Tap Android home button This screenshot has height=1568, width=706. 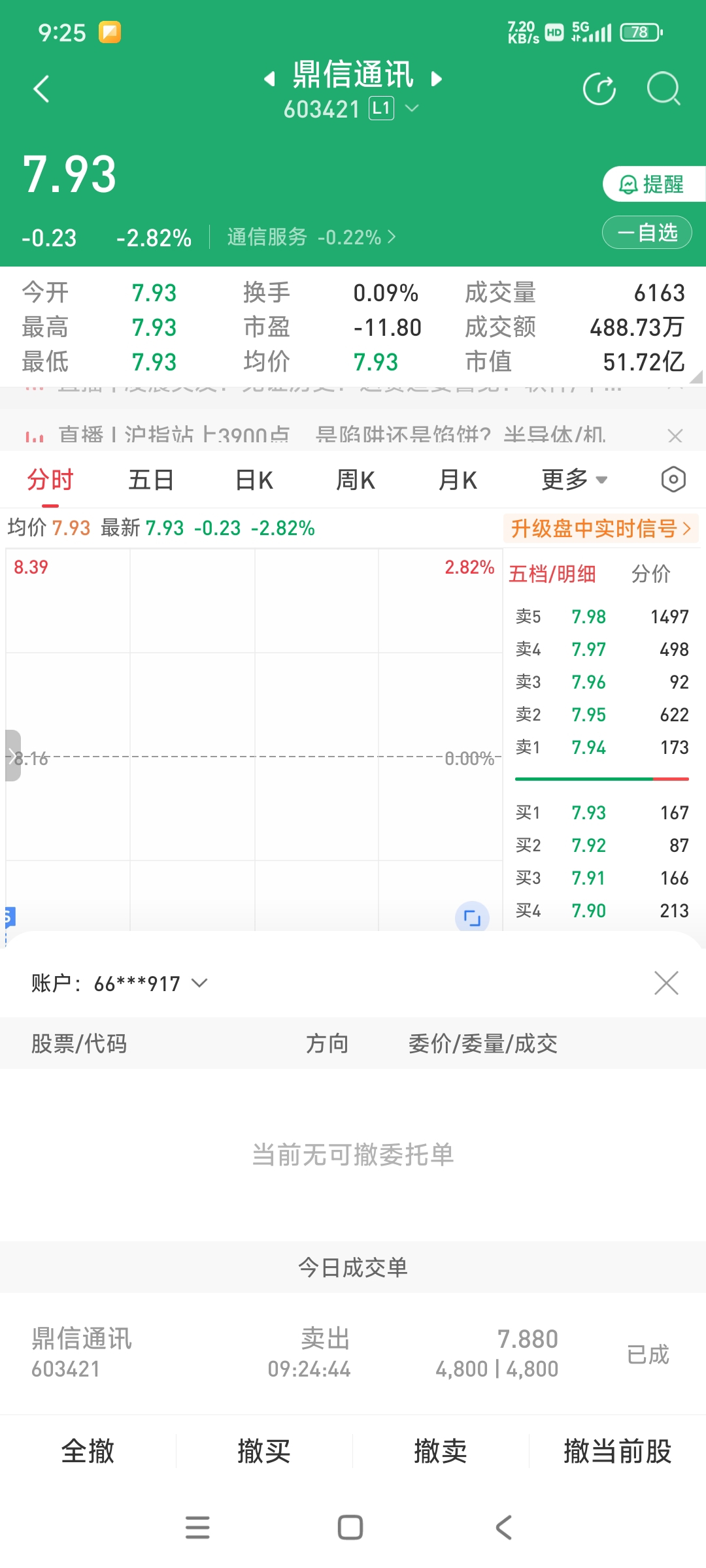click(x=350, y=1527)
